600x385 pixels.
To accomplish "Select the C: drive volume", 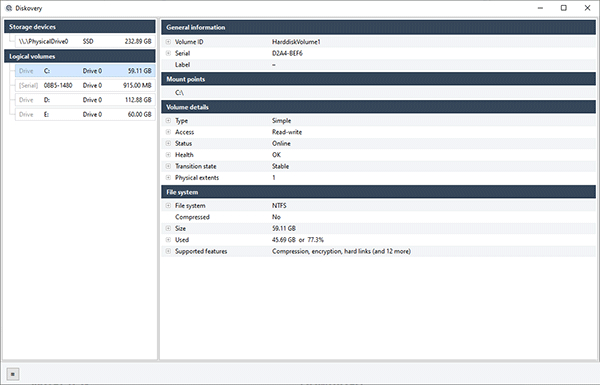I will click(85, 71).
